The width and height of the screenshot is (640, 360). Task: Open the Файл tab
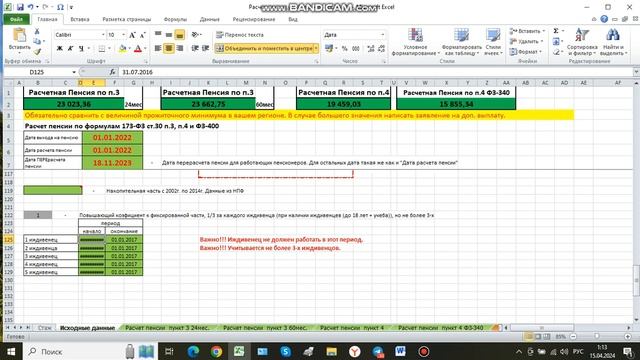point(16,19)
